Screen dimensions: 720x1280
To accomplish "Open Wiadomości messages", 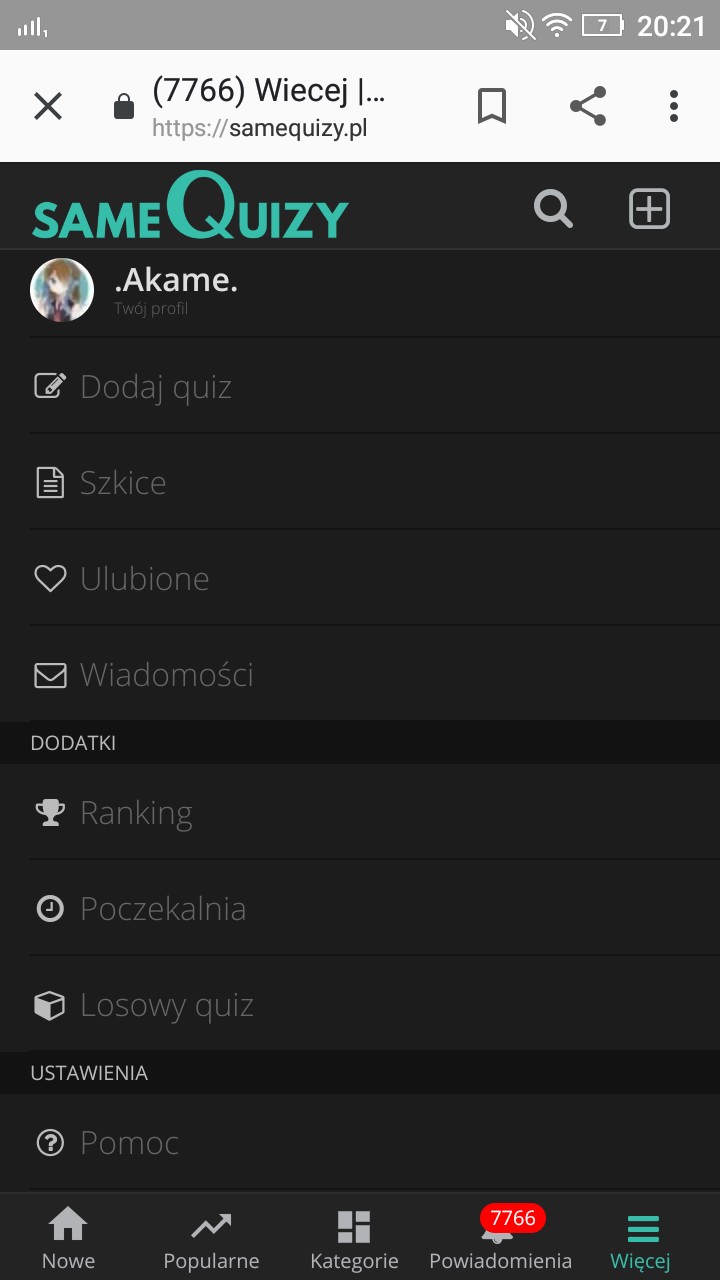I will (x=167, y=675).
